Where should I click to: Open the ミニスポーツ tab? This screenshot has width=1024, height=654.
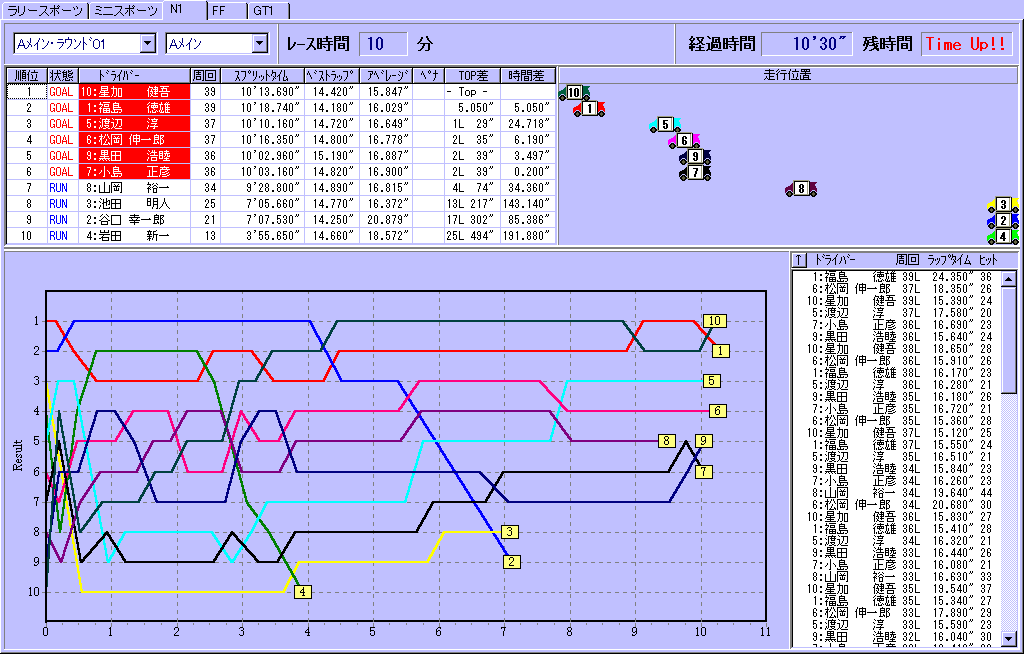[x=125, y=11]
